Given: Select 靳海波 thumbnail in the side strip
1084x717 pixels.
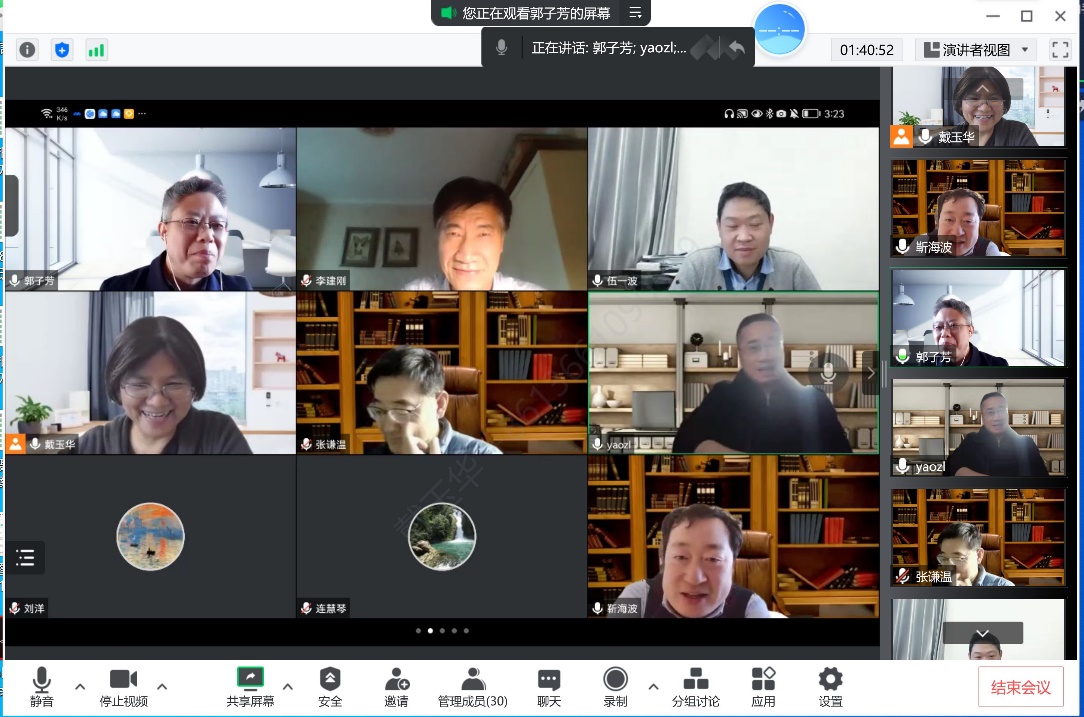Looking at the screenshot, I should (x=978, y=208).
